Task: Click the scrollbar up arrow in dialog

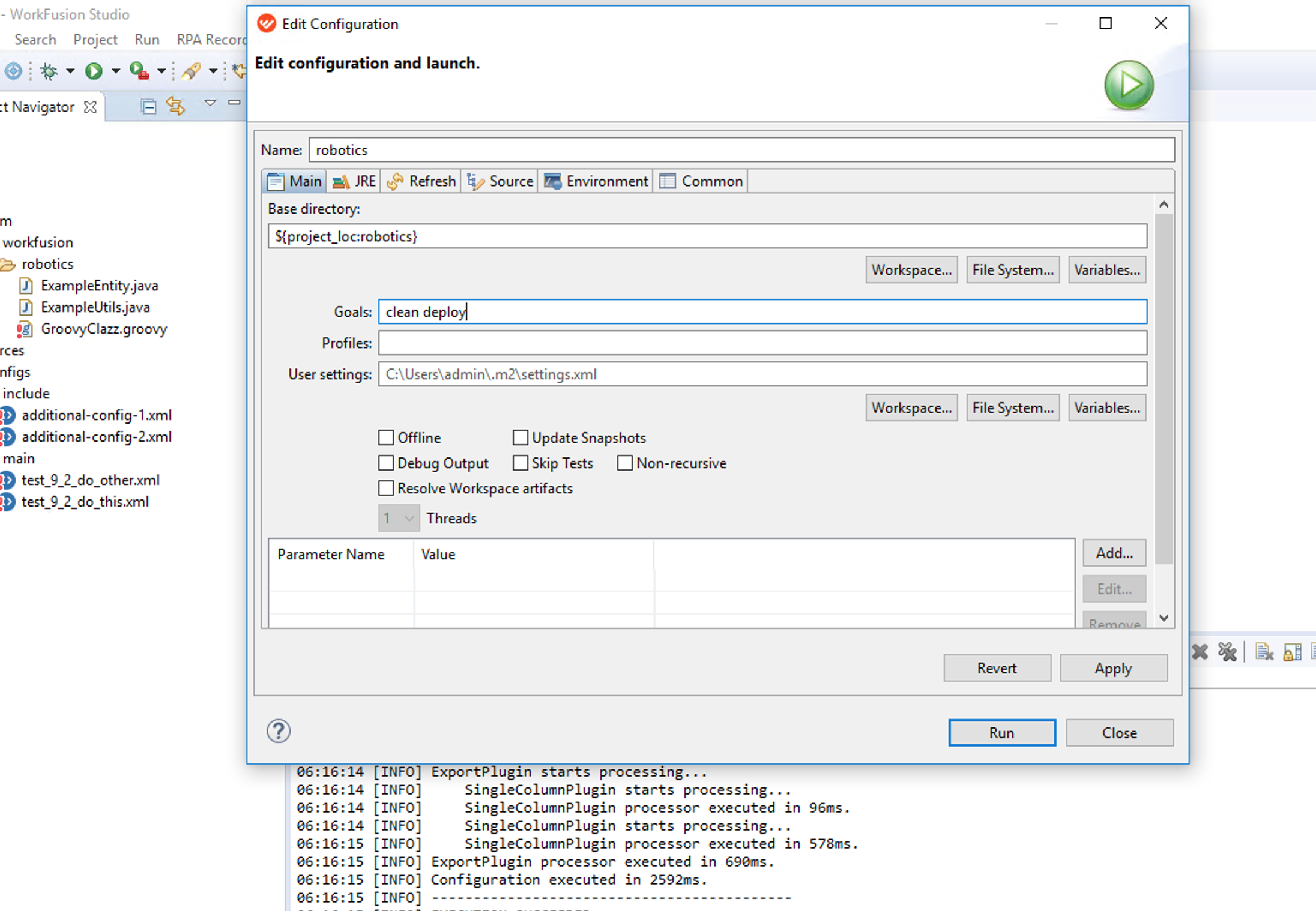Action: click(1164, 205)
